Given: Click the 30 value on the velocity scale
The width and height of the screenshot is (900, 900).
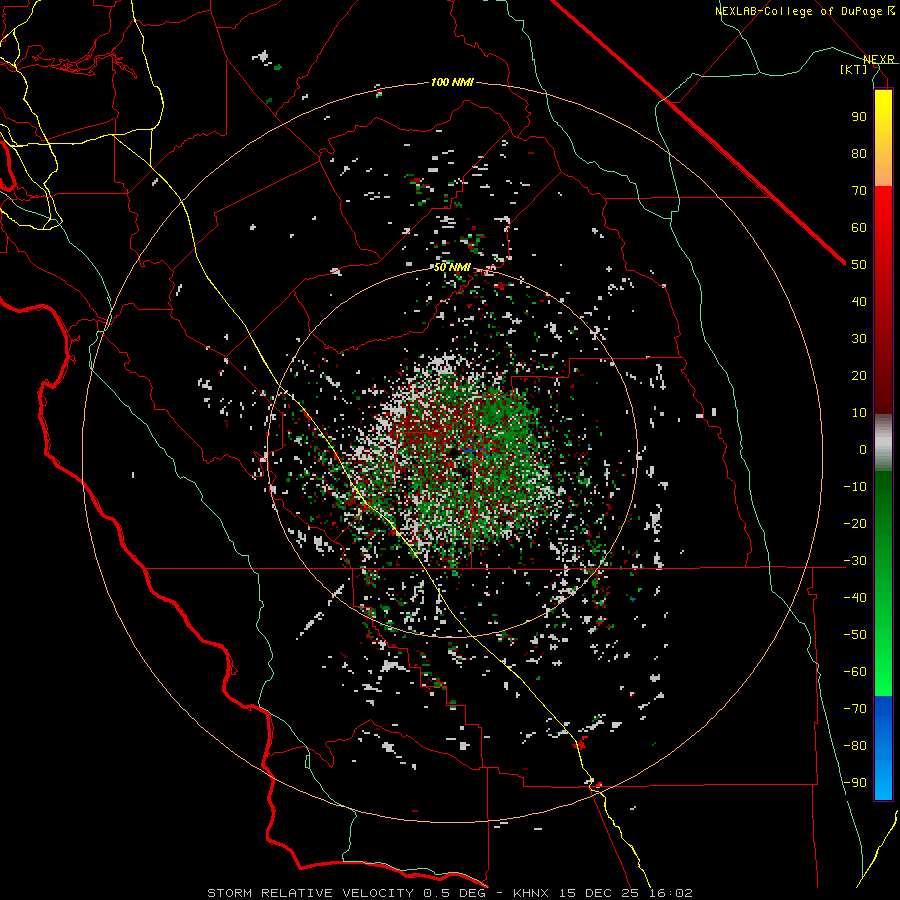Looking at the screenshot, I should [x=859, y=339].
